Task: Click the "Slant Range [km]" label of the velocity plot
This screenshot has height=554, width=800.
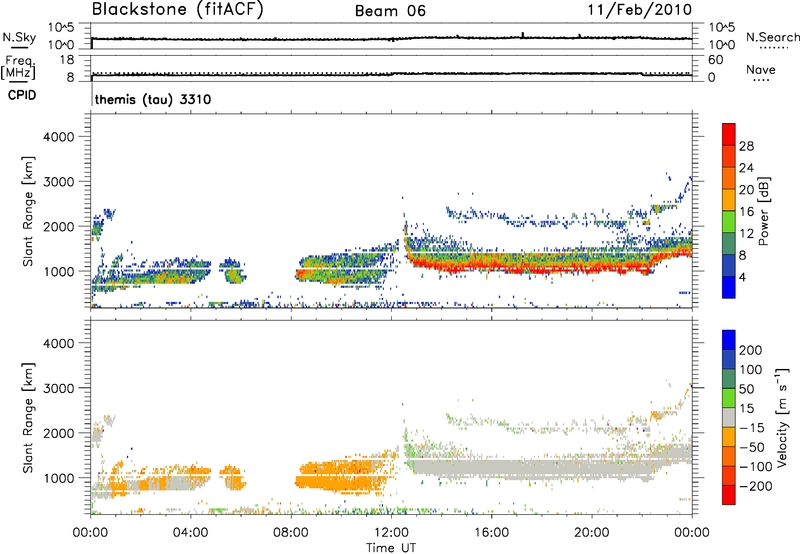Action: pyautogui.click(x=28, y=417)
